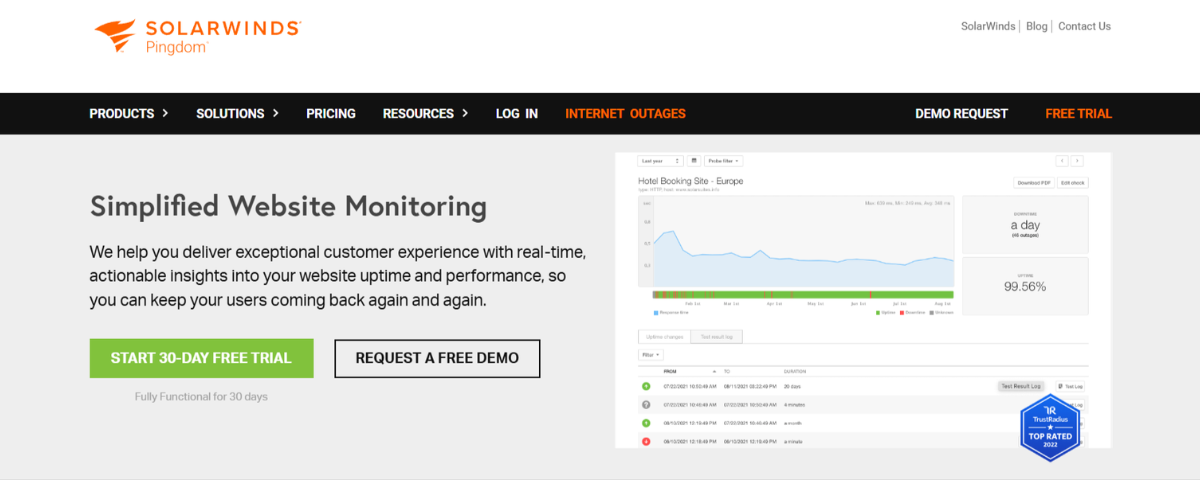Expand the PRODUCTS menu
Image resolution: width=1200 pixels, height=480 pixels.
click(x=129, y=114)
